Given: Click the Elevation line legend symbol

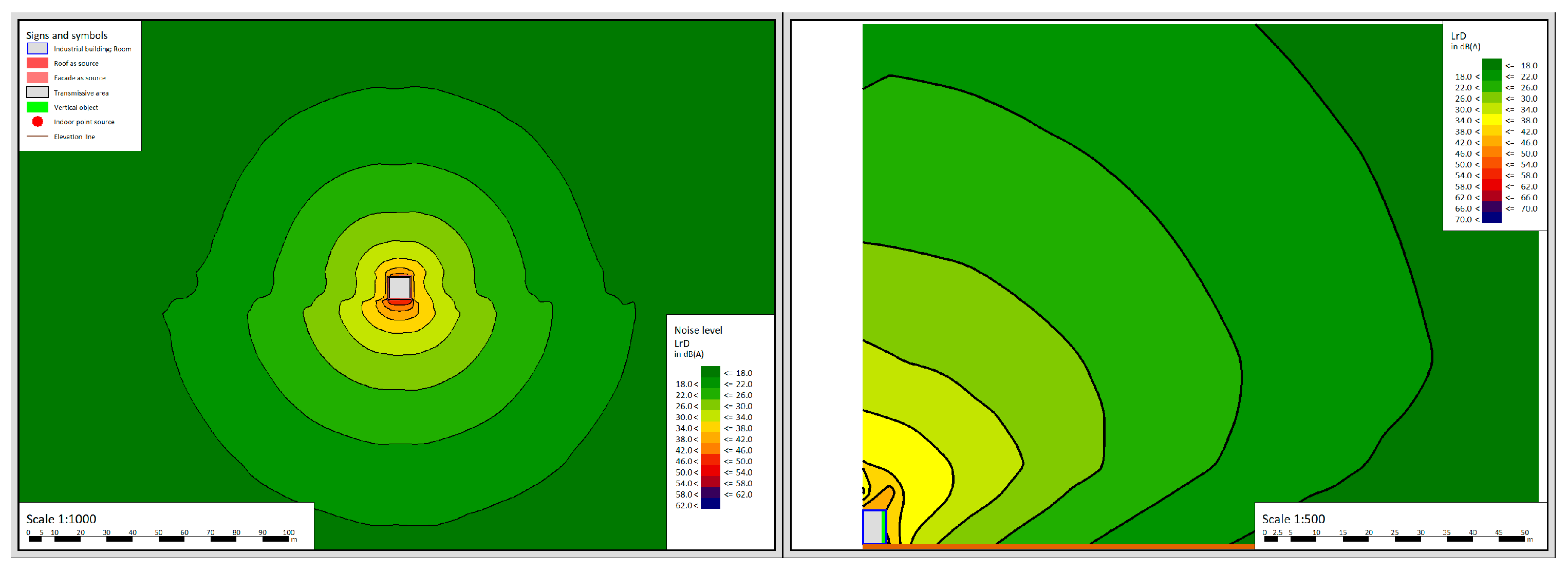Looking at the screenshot, I should (x=37, y=137).
